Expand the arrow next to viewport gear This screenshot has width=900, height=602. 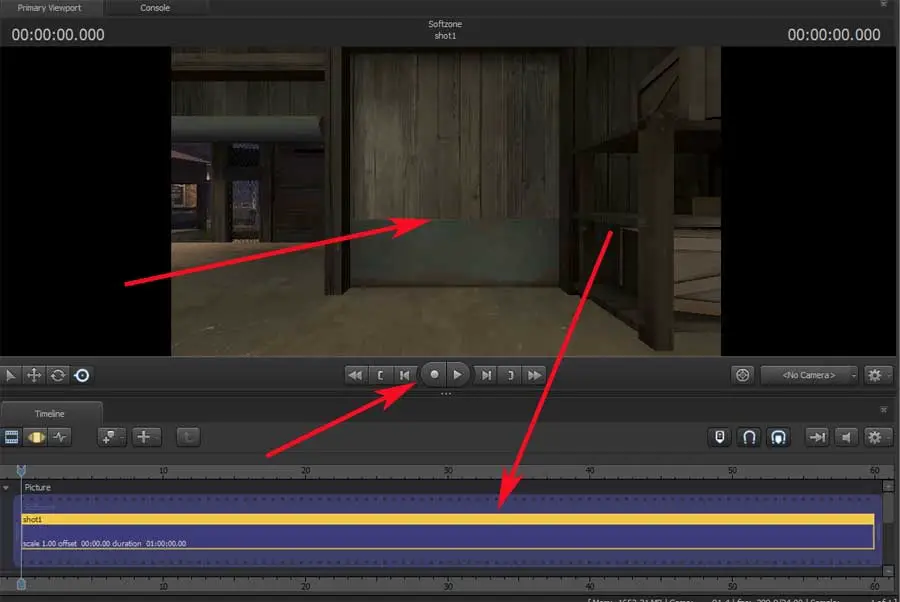[889, 375]
